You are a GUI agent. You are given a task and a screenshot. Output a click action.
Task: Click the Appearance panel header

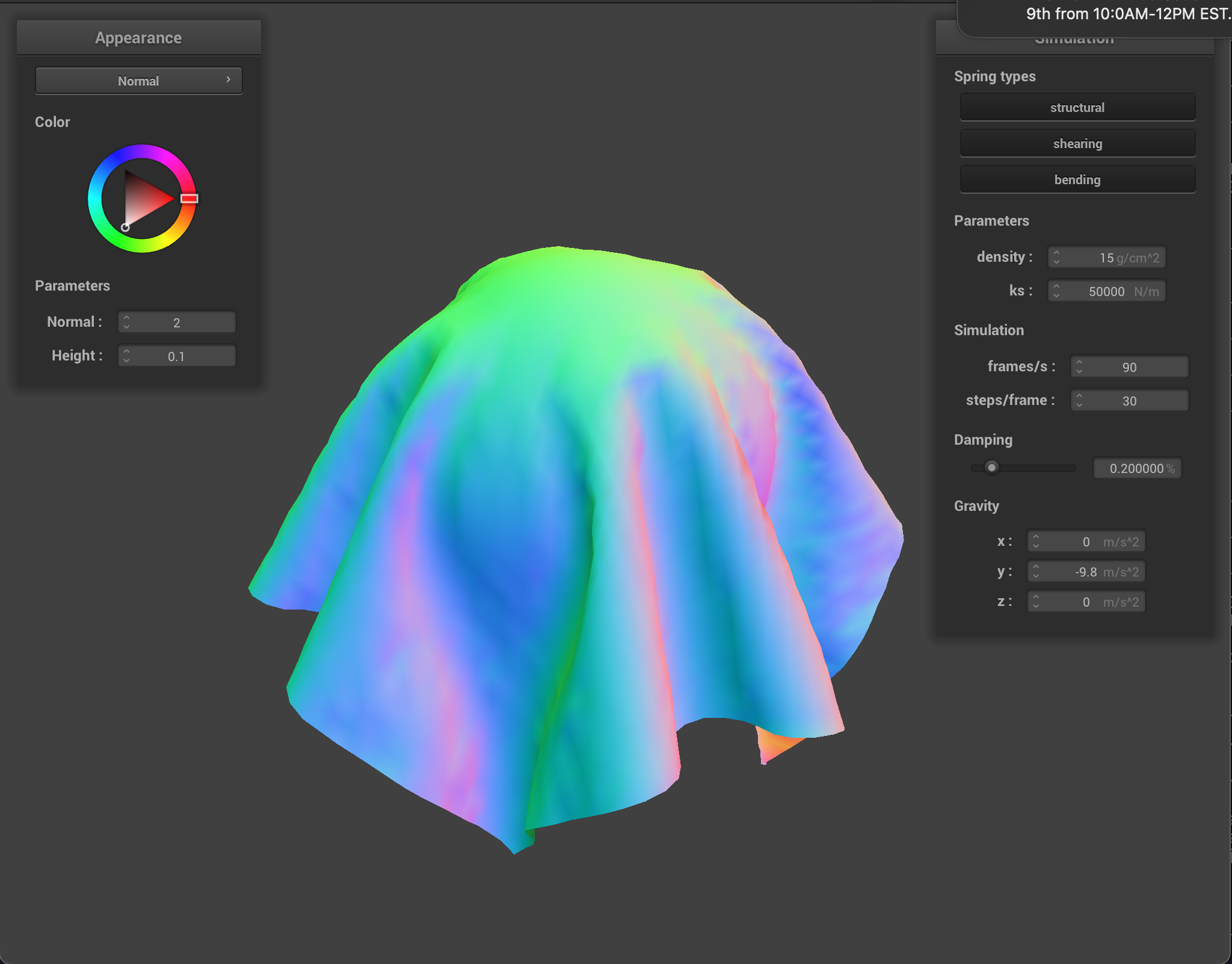click(x=138, y=38)
